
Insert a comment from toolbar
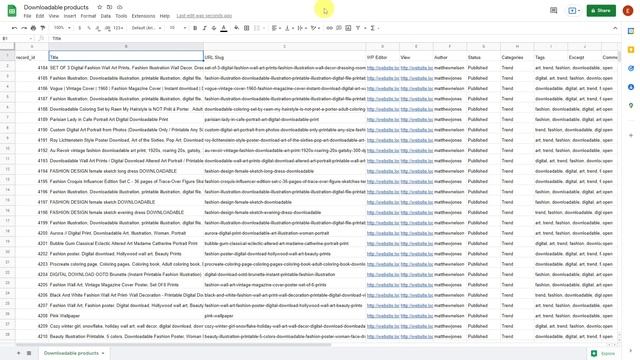point(339,28)
